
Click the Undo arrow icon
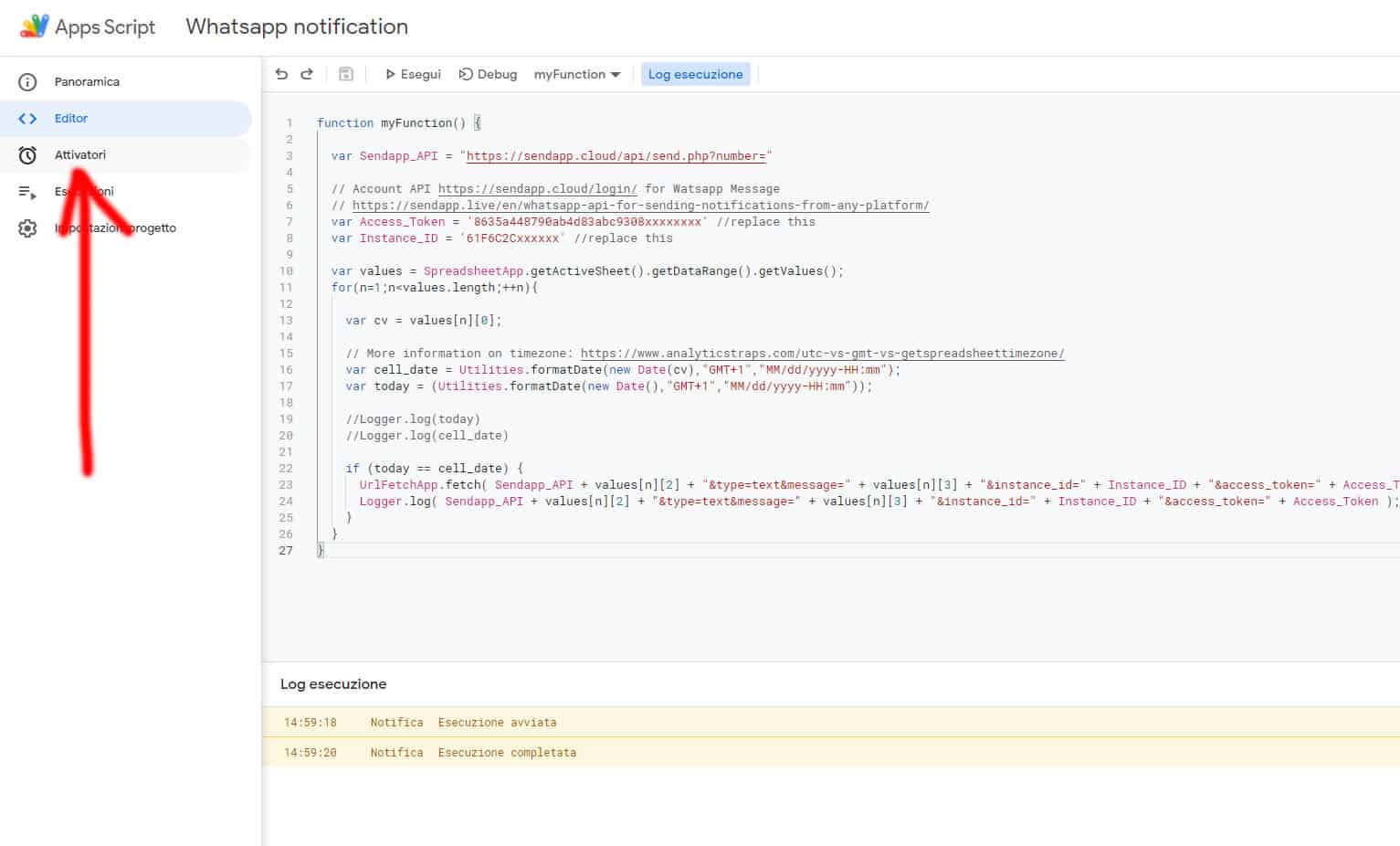(x=281, y=74)
